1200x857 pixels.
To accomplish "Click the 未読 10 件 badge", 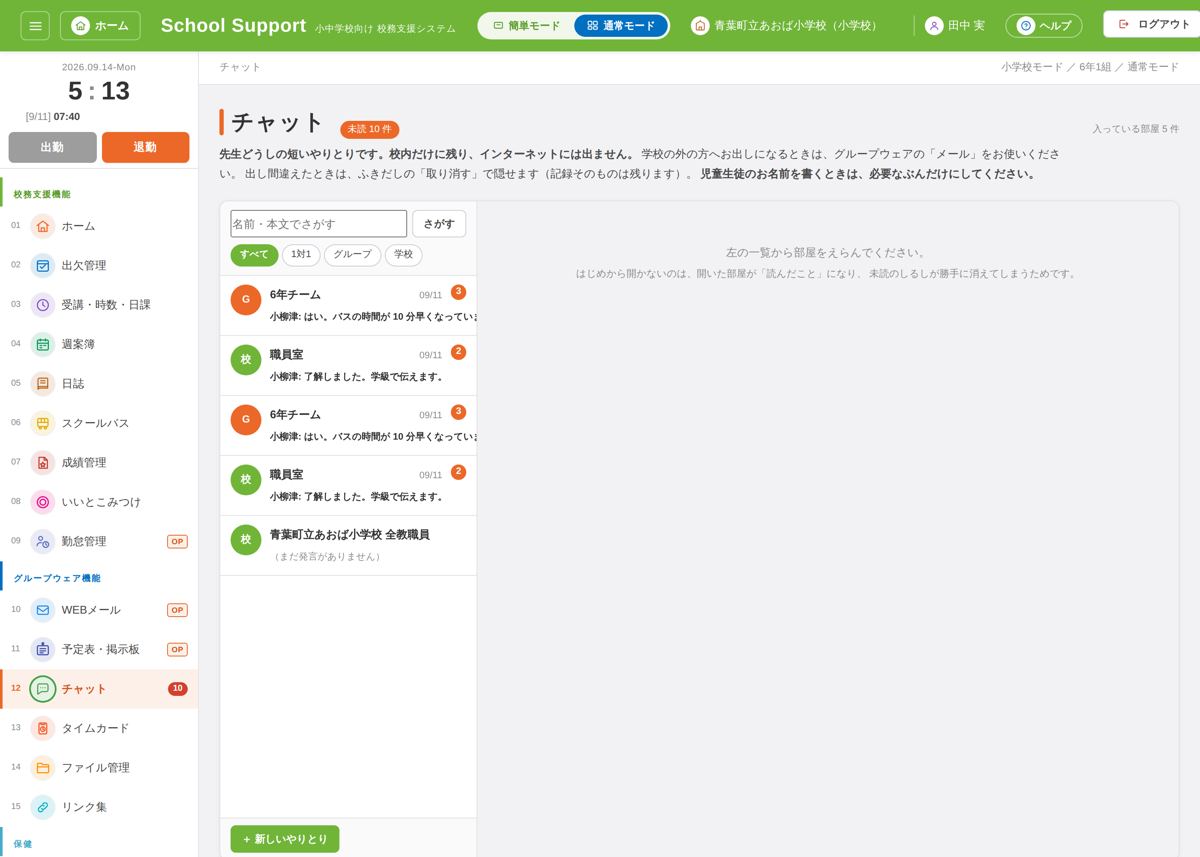I will 370,129.
